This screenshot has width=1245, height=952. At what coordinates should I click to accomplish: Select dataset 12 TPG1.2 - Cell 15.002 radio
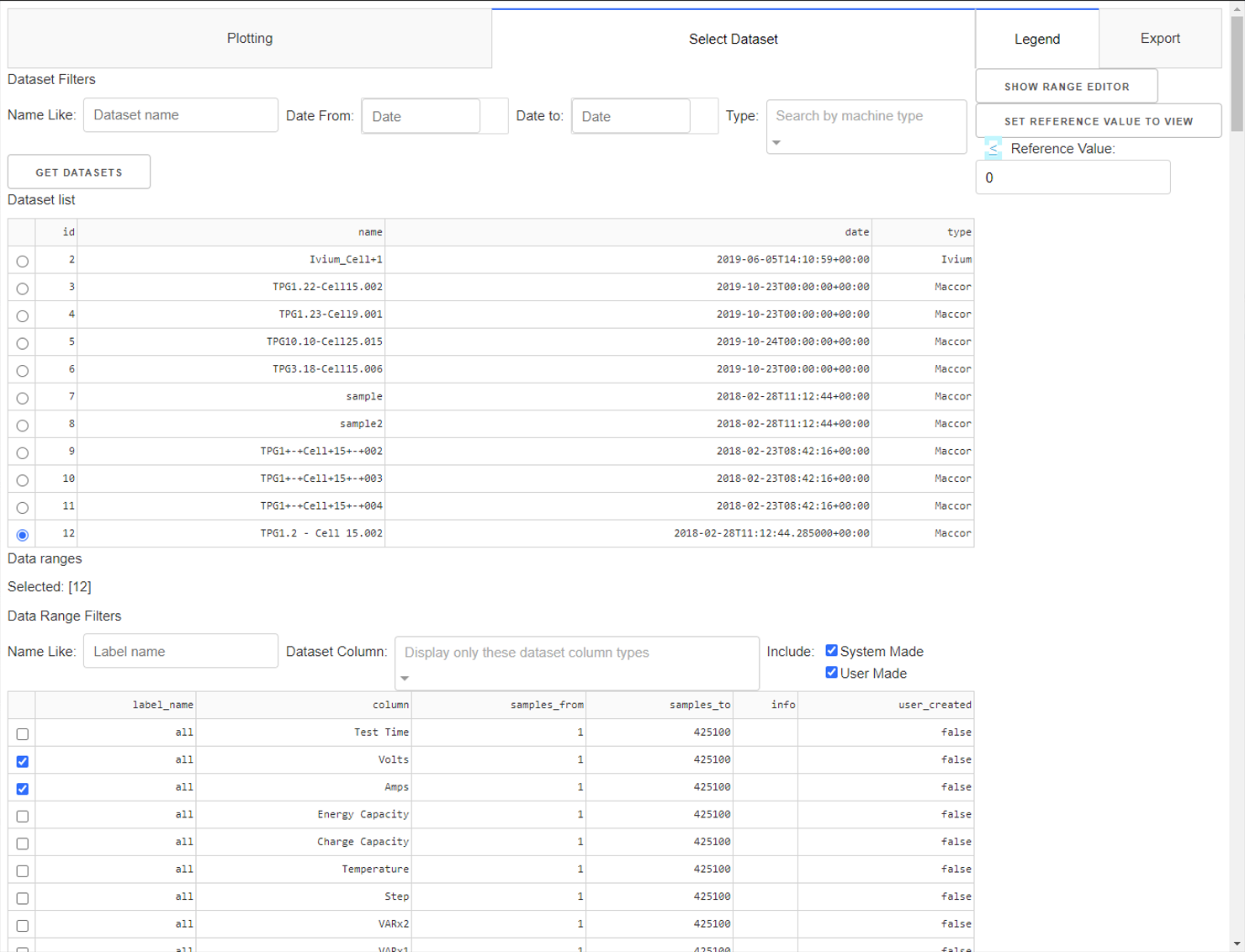click(x=23, y=535)
